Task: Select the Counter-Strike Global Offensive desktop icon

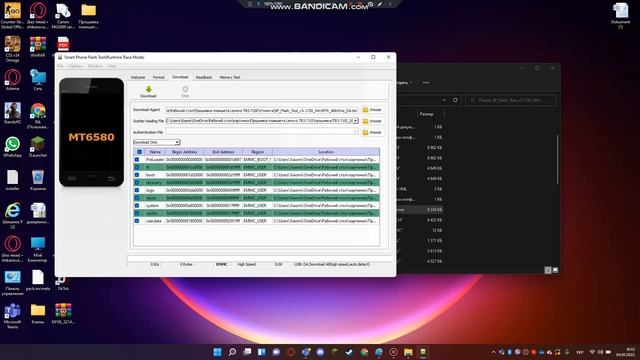Action: pyautogui.click(x=12, y=16)
